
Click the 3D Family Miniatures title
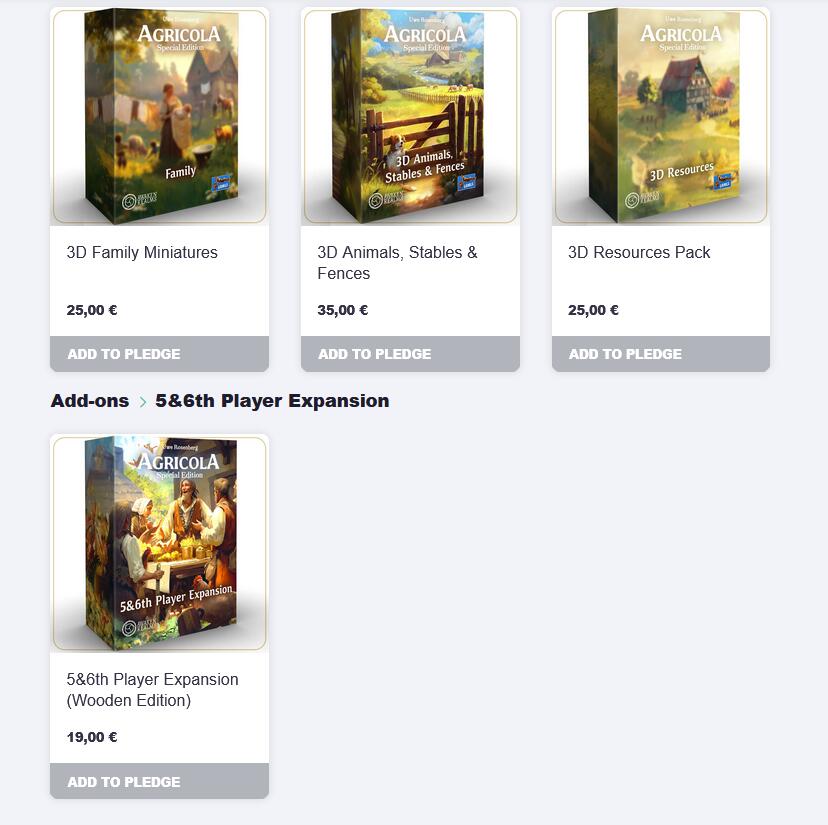pyautogui.click(x=142, y=252)
